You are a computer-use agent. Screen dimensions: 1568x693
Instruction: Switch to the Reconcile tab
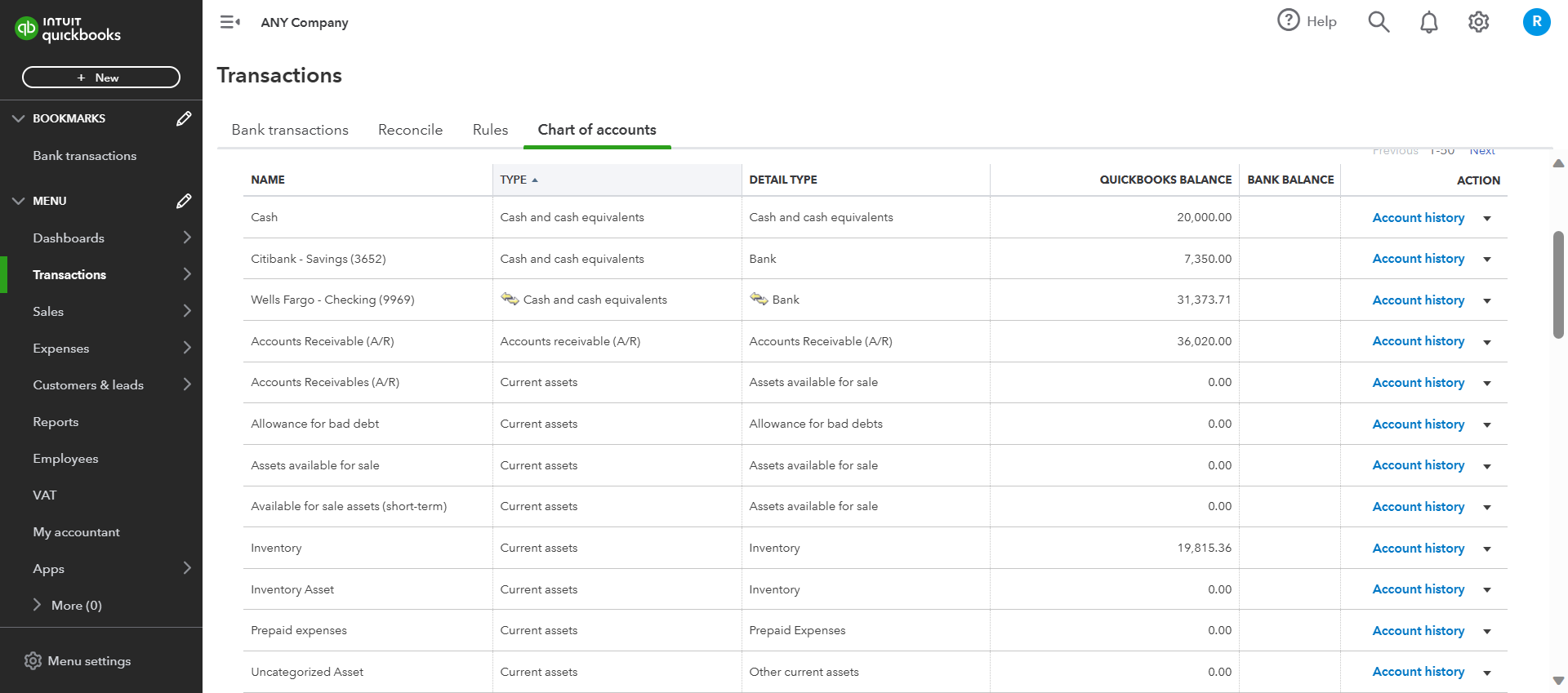pos(410,130)
